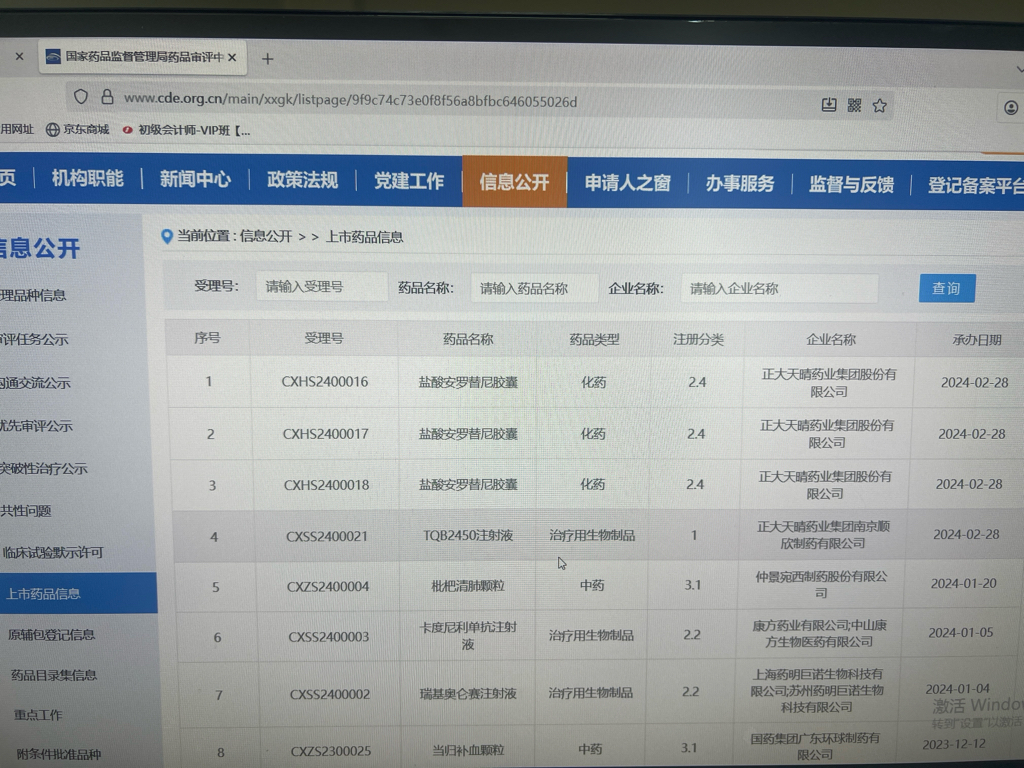This screenshot has width=1024, height=768.
Task: Open the 初级会计师-VIP班 bookmark
Action: [x=186, y=130]
